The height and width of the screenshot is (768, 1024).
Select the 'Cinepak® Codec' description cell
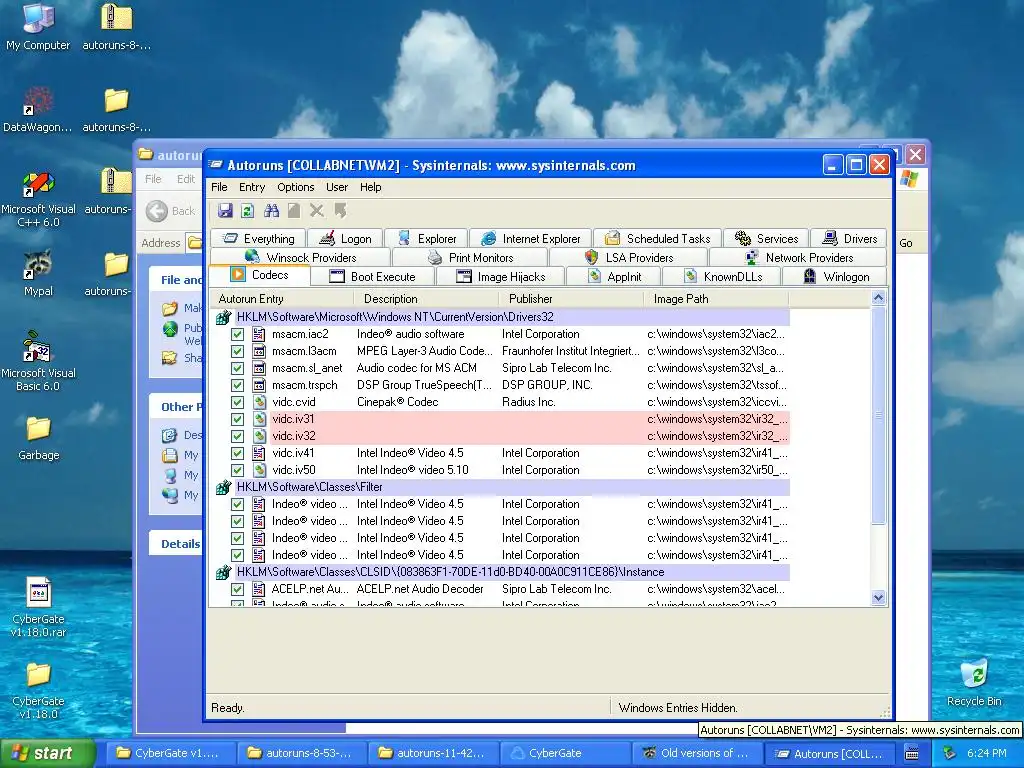[x=397, y=402]
